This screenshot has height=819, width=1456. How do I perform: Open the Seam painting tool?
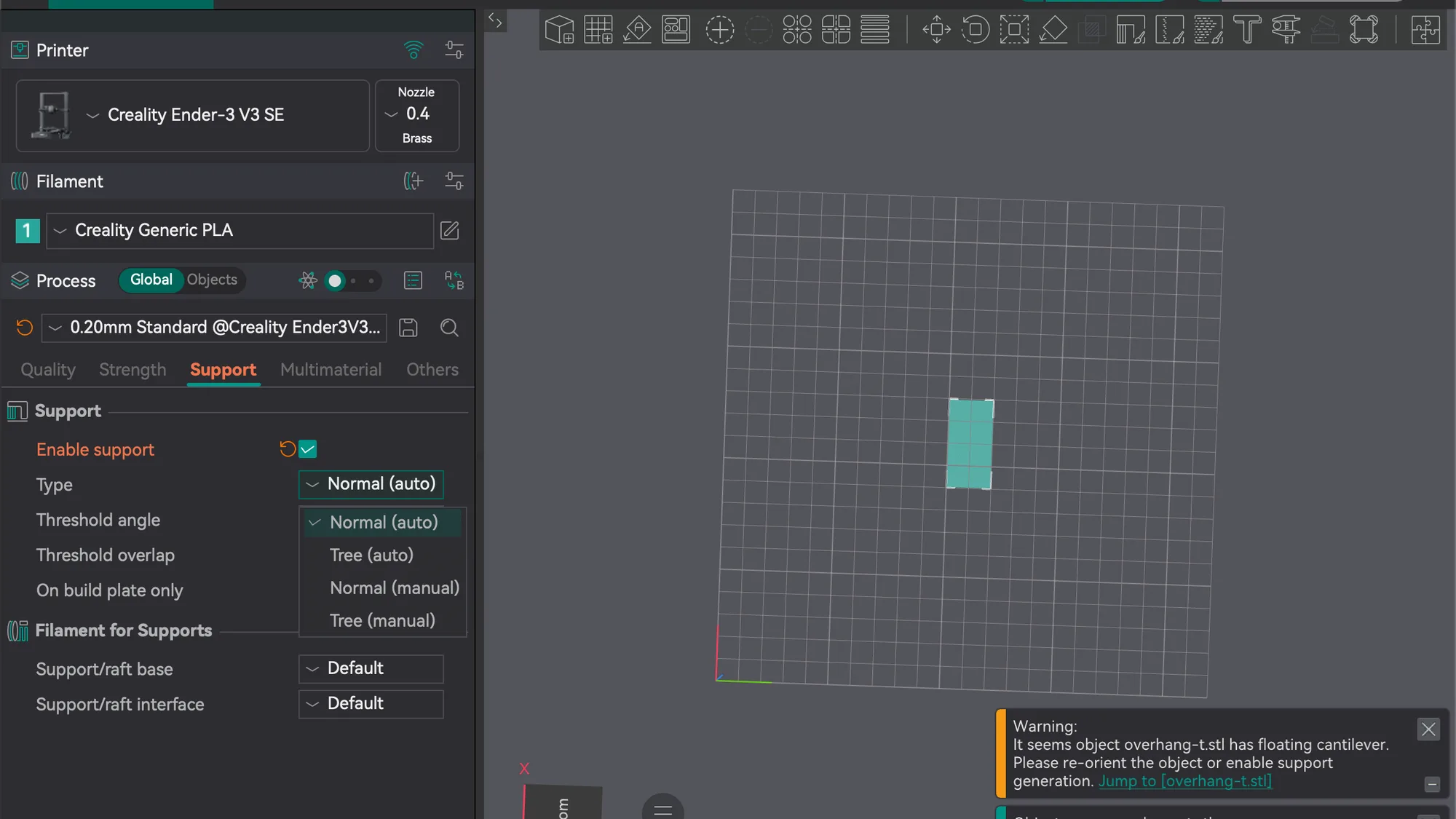[x=1170, y=30]
